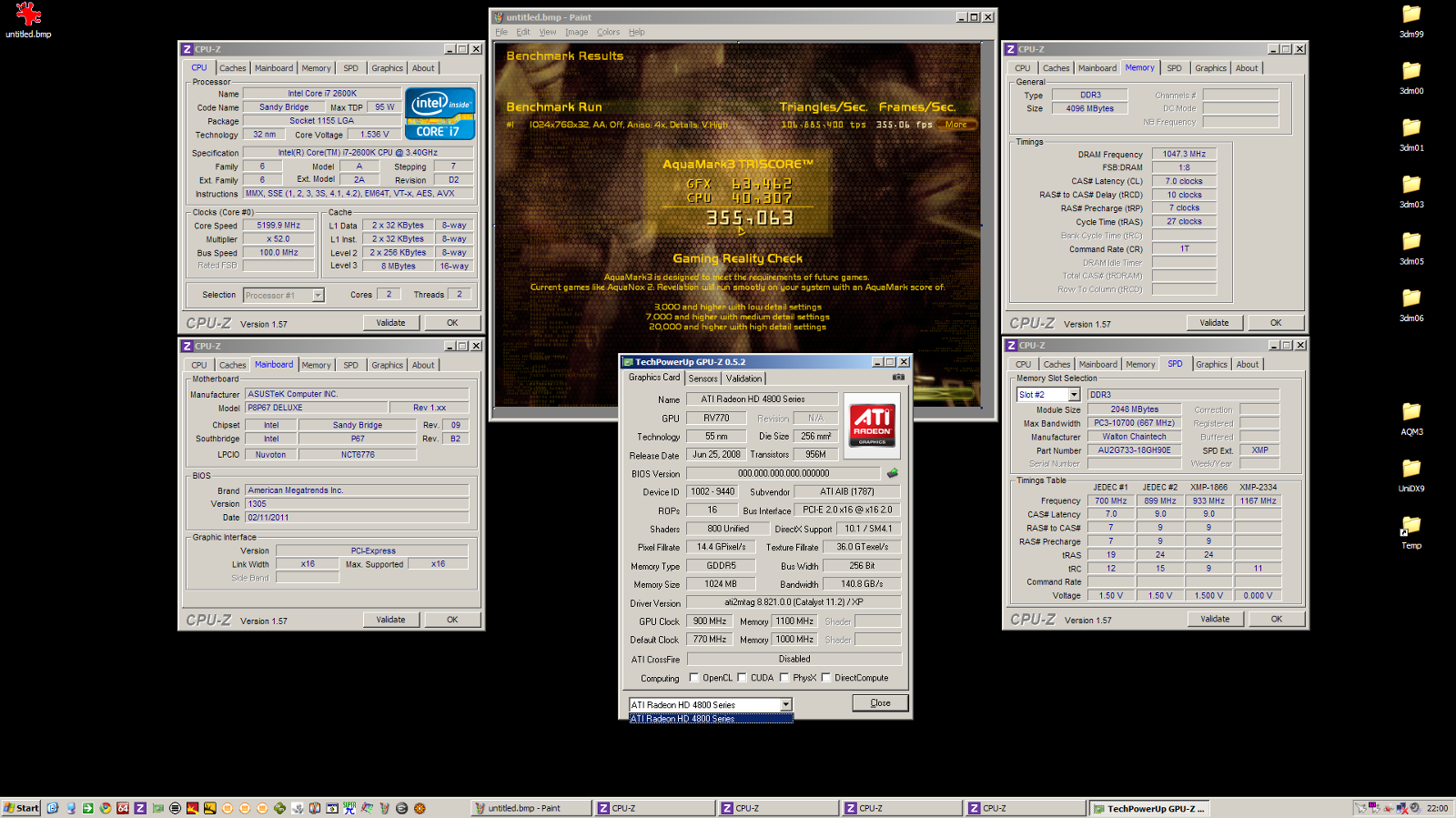
Task: Click Validate in the Mainboard CPU-Z window
Action: 390,620
